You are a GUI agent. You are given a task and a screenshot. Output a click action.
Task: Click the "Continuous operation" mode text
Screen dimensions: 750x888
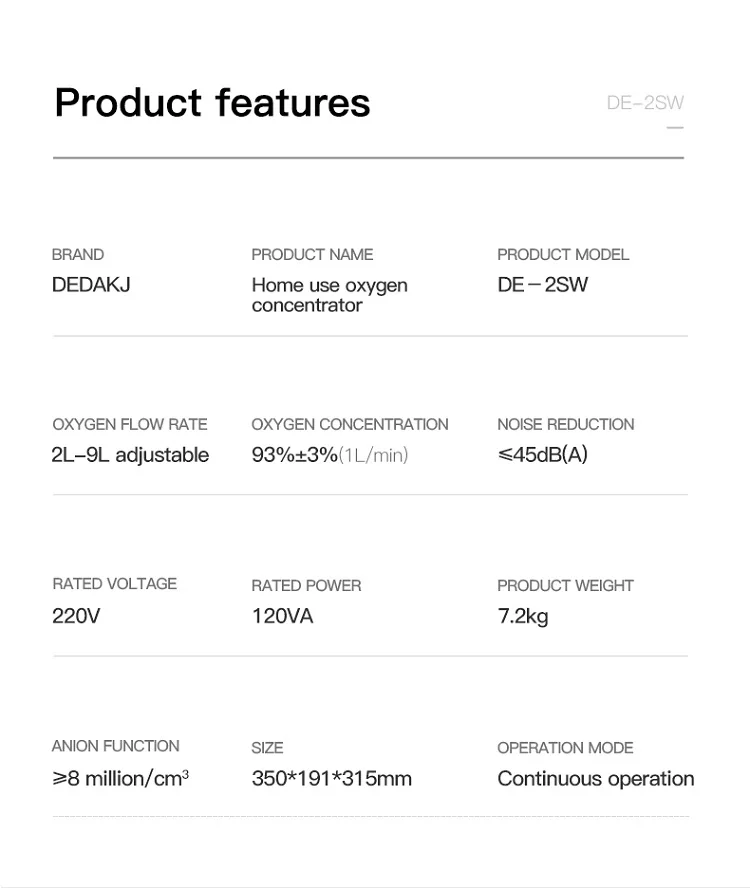[596, 778]
